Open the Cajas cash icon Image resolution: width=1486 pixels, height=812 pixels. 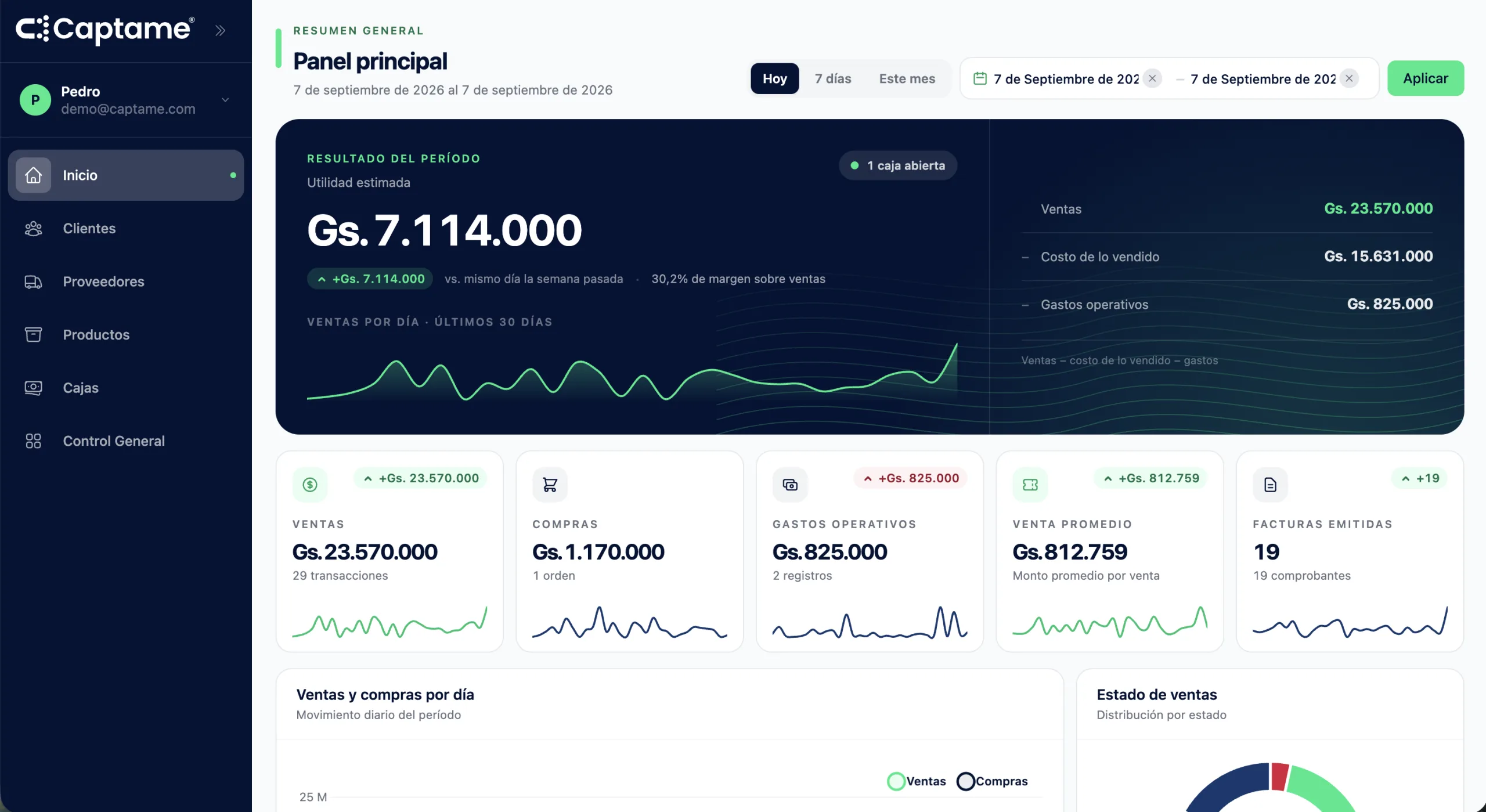click(x=33, y=388)
